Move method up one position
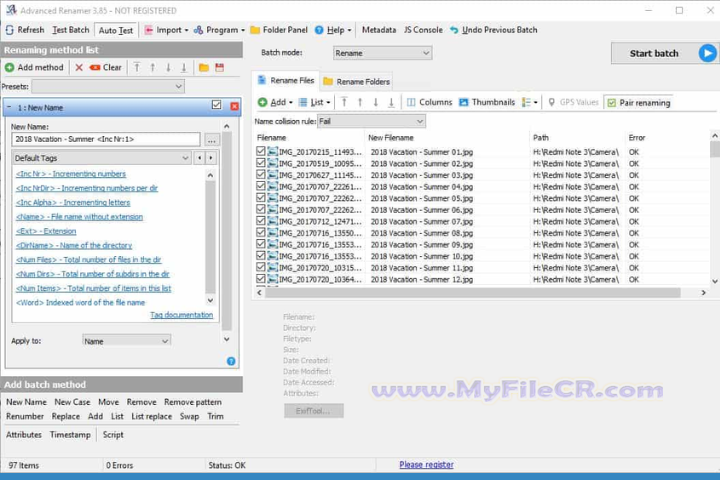Viewport: 720px width, 480px height. [152, 68]
